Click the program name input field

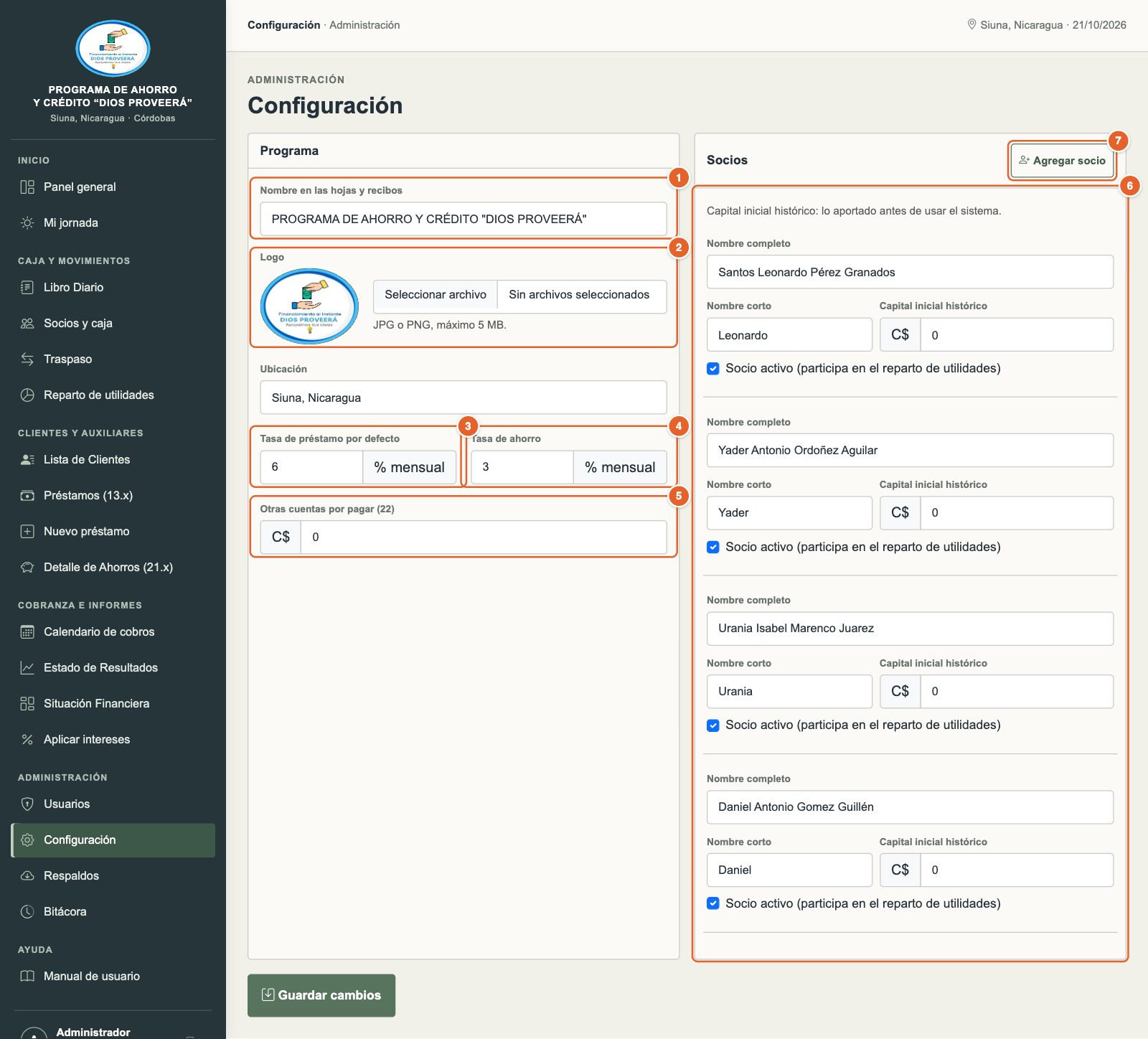coord(464,219)
